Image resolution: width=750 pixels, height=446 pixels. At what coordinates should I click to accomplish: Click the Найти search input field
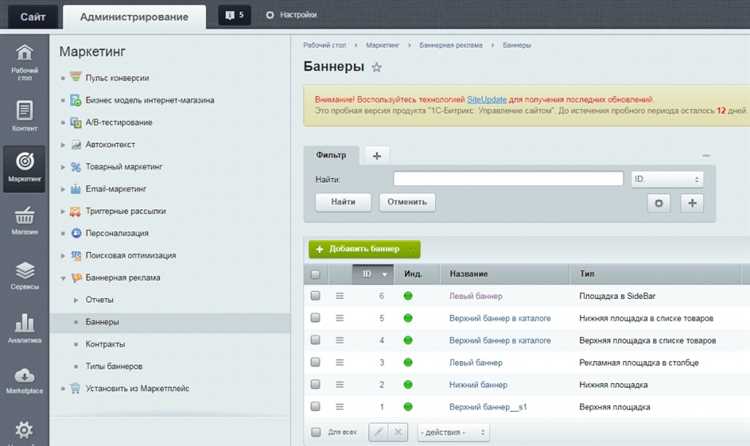(508, 179)
